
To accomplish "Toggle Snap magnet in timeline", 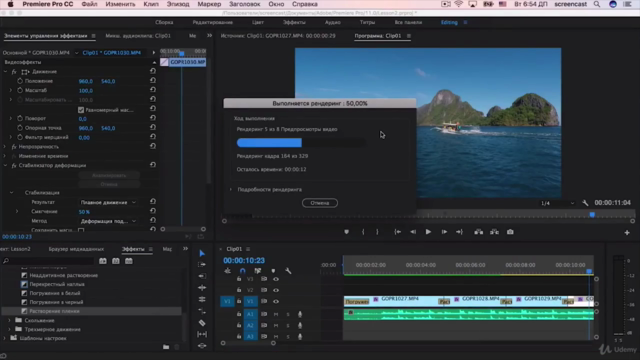I will pyautogui.click(x=242, y=271).
